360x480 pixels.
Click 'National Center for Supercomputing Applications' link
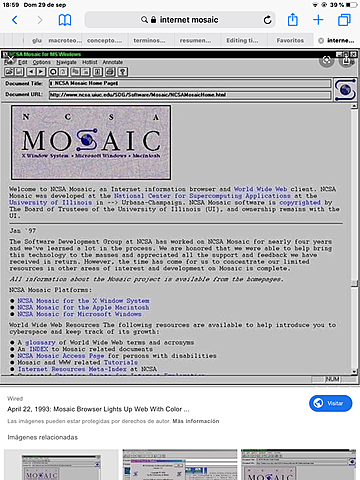202,196
